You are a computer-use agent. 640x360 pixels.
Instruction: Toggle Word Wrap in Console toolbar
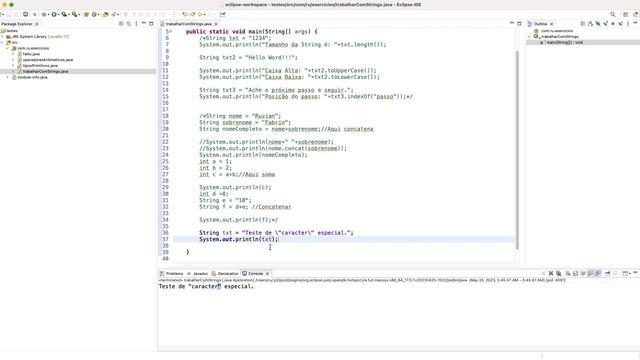(583, 273)
